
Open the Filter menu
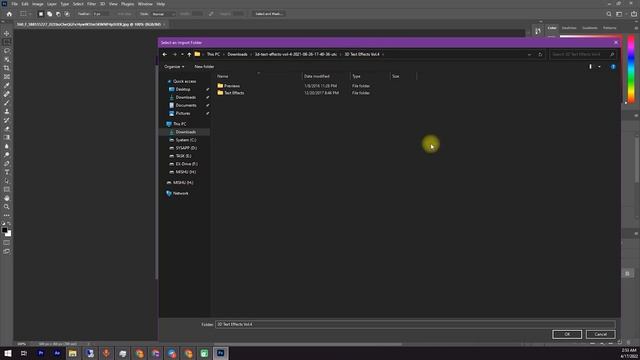tap(91, 4)
